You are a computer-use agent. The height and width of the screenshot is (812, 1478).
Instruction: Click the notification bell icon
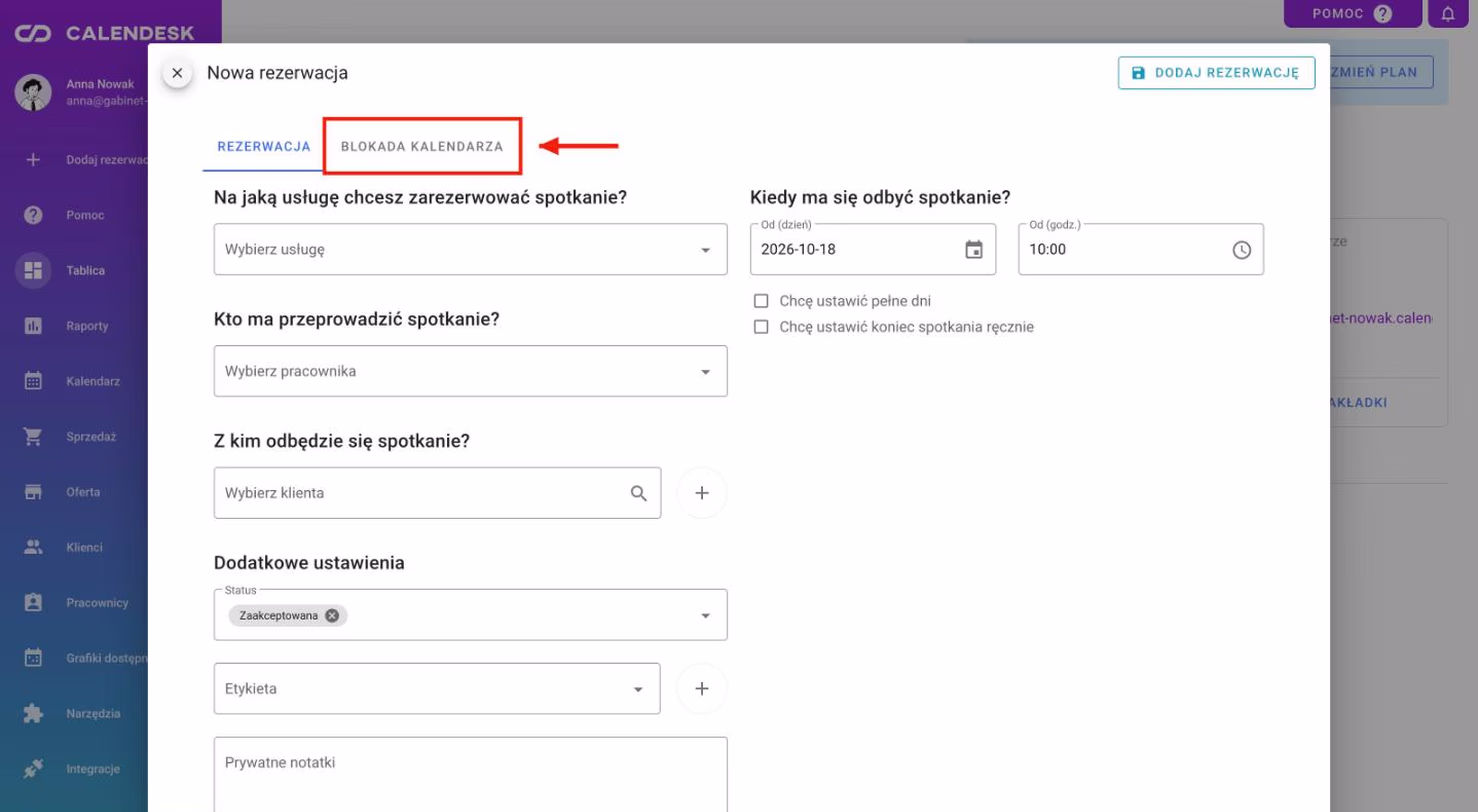1447,14
